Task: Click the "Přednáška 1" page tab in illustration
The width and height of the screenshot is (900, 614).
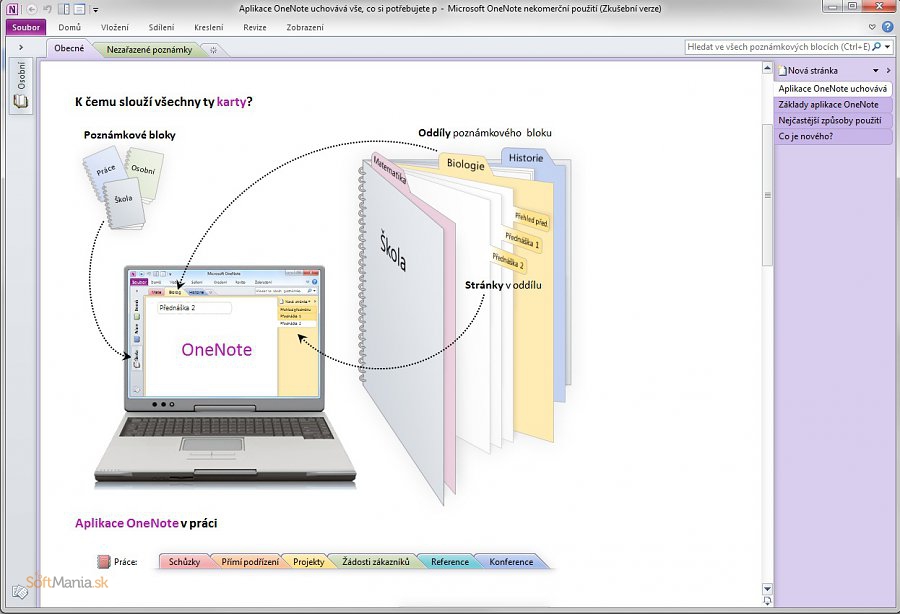Action: [x=522, y=240]
